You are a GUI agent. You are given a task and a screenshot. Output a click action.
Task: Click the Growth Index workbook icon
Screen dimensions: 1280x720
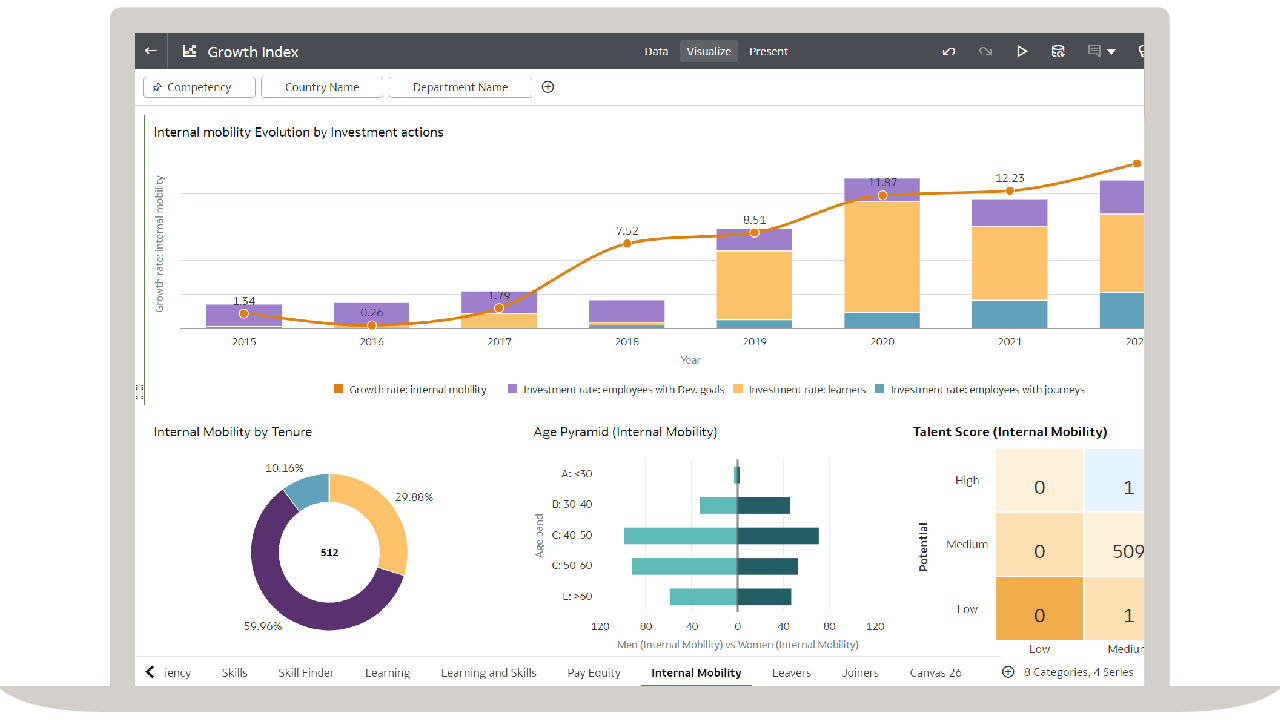click(x=190, y=51)
